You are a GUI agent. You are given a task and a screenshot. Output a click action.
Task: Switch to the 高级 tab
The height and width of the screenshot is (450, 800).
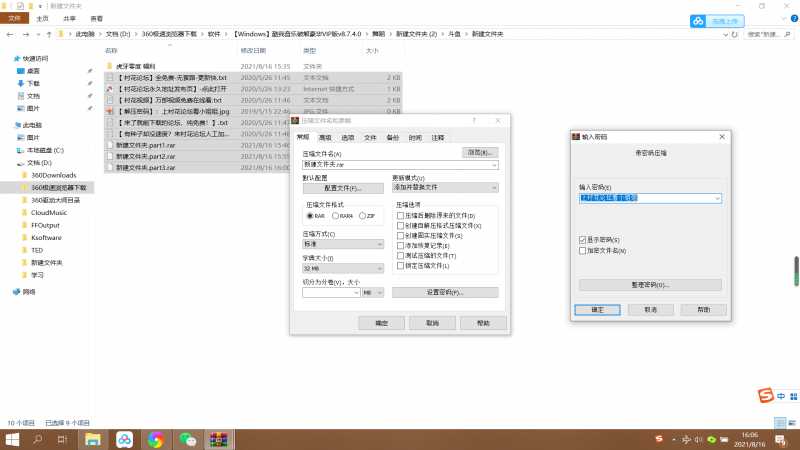tap(324, 137)
